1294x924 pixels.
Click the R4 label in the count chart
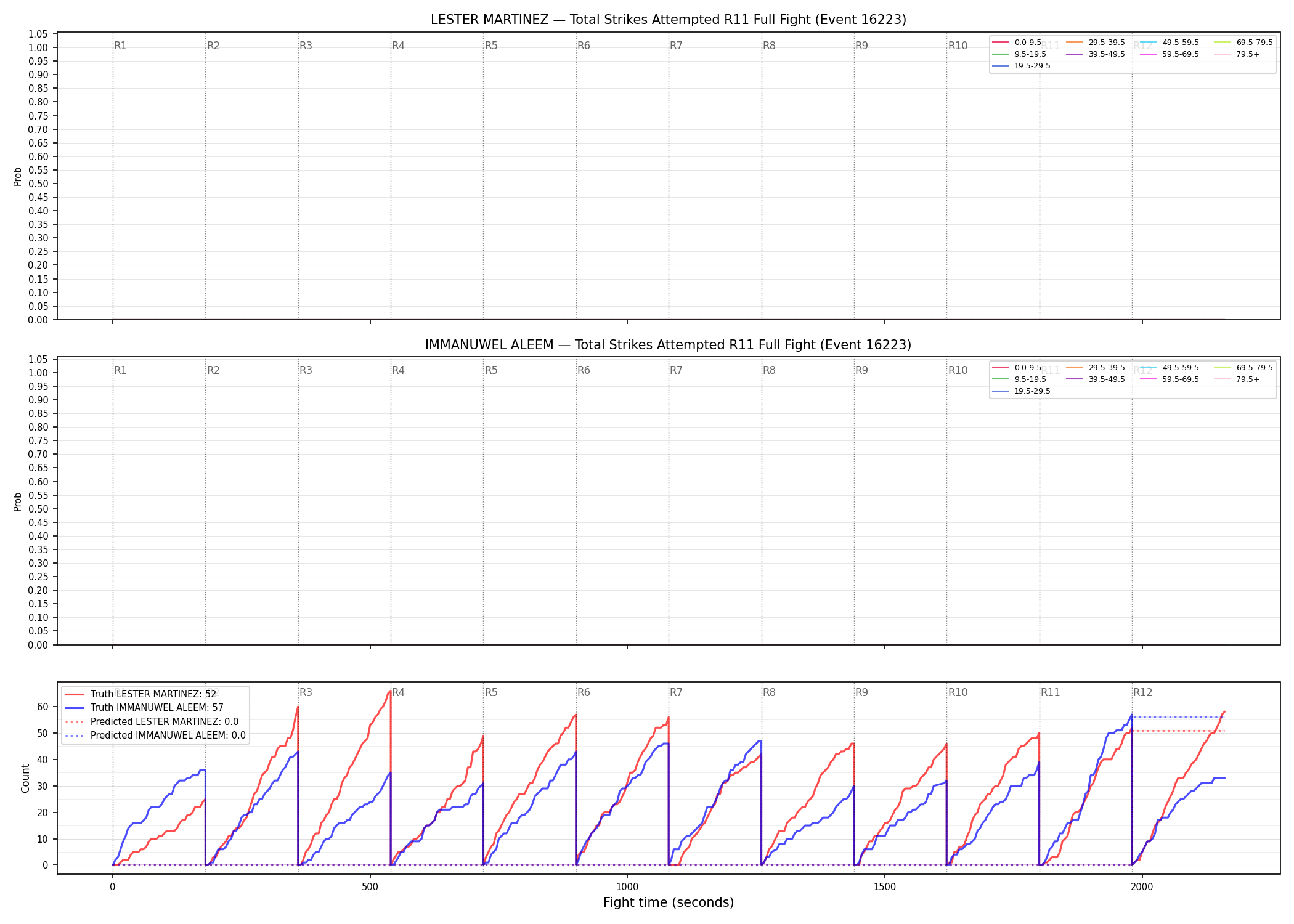tap(398, 692)
